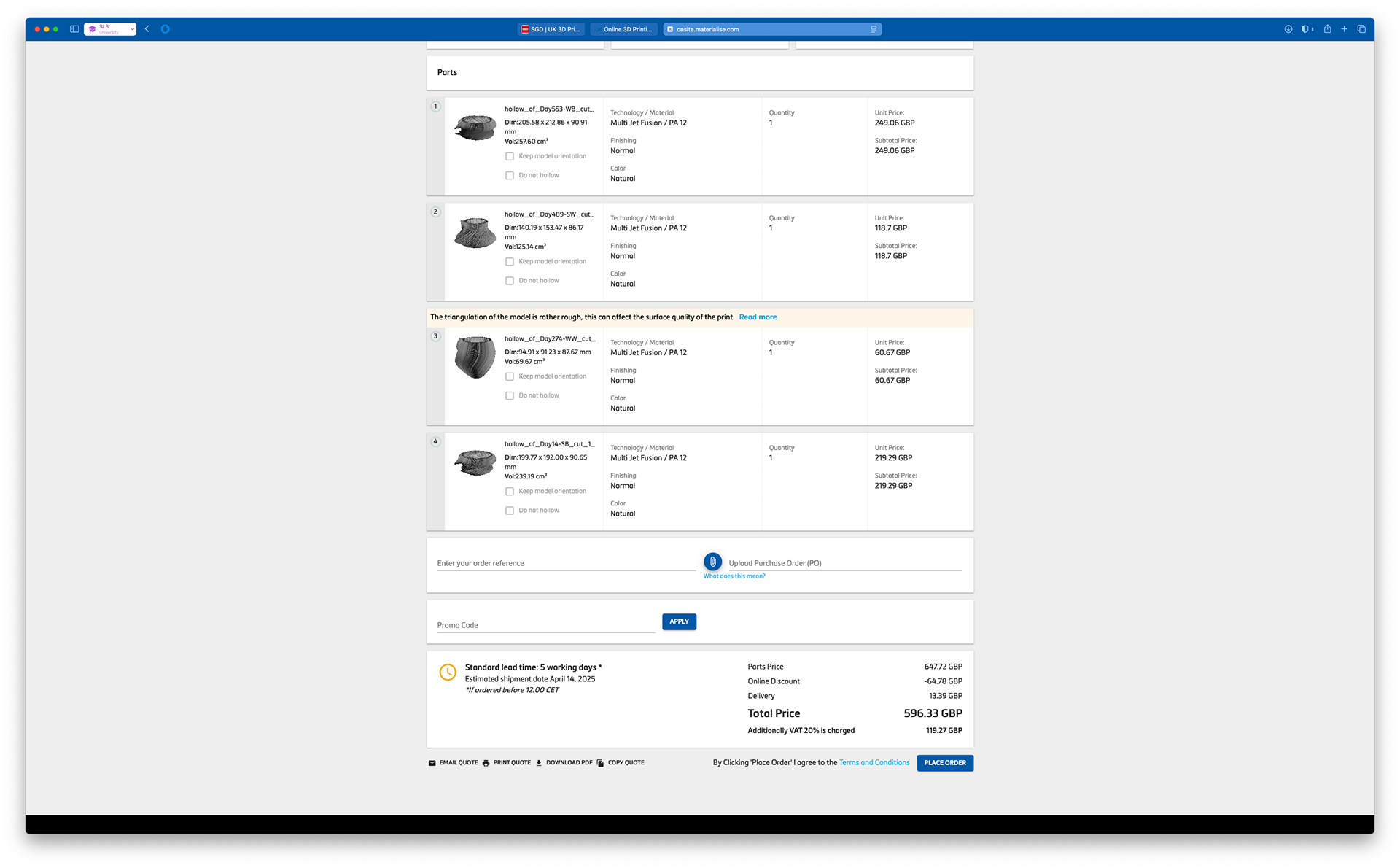Open the SLS University profile dropdown
The height and width of the screenshot is (868, 1400).
click(x=110, y=29)
